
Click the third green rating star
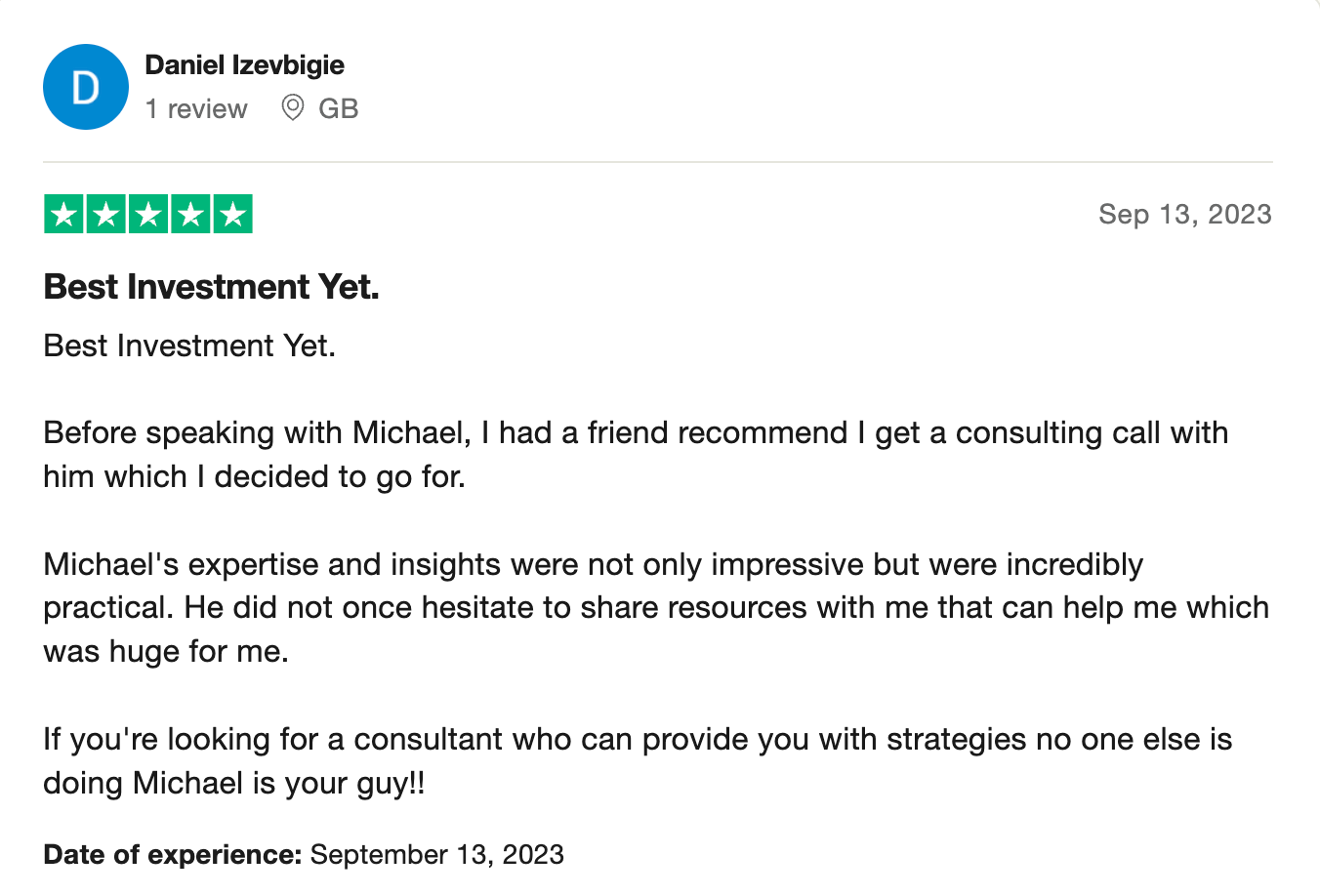click(x=148, y=214)
